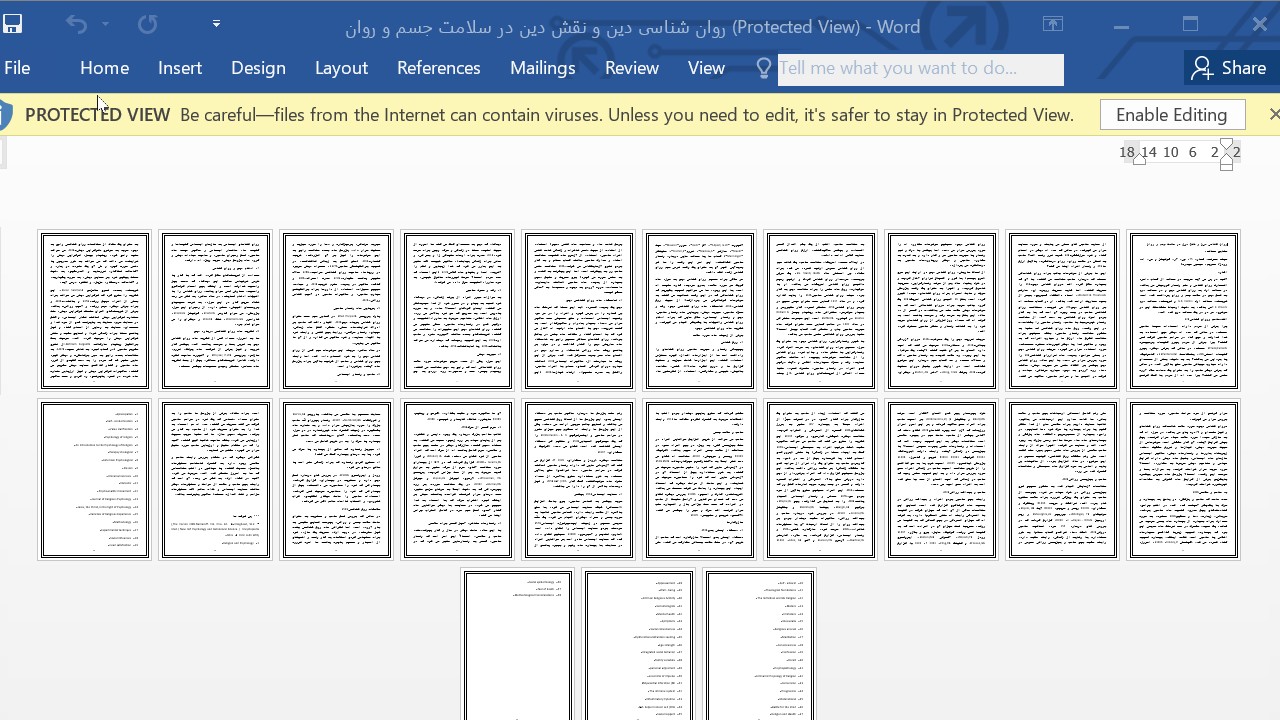Click the Redo/Repeat icon

coord(147,24)
